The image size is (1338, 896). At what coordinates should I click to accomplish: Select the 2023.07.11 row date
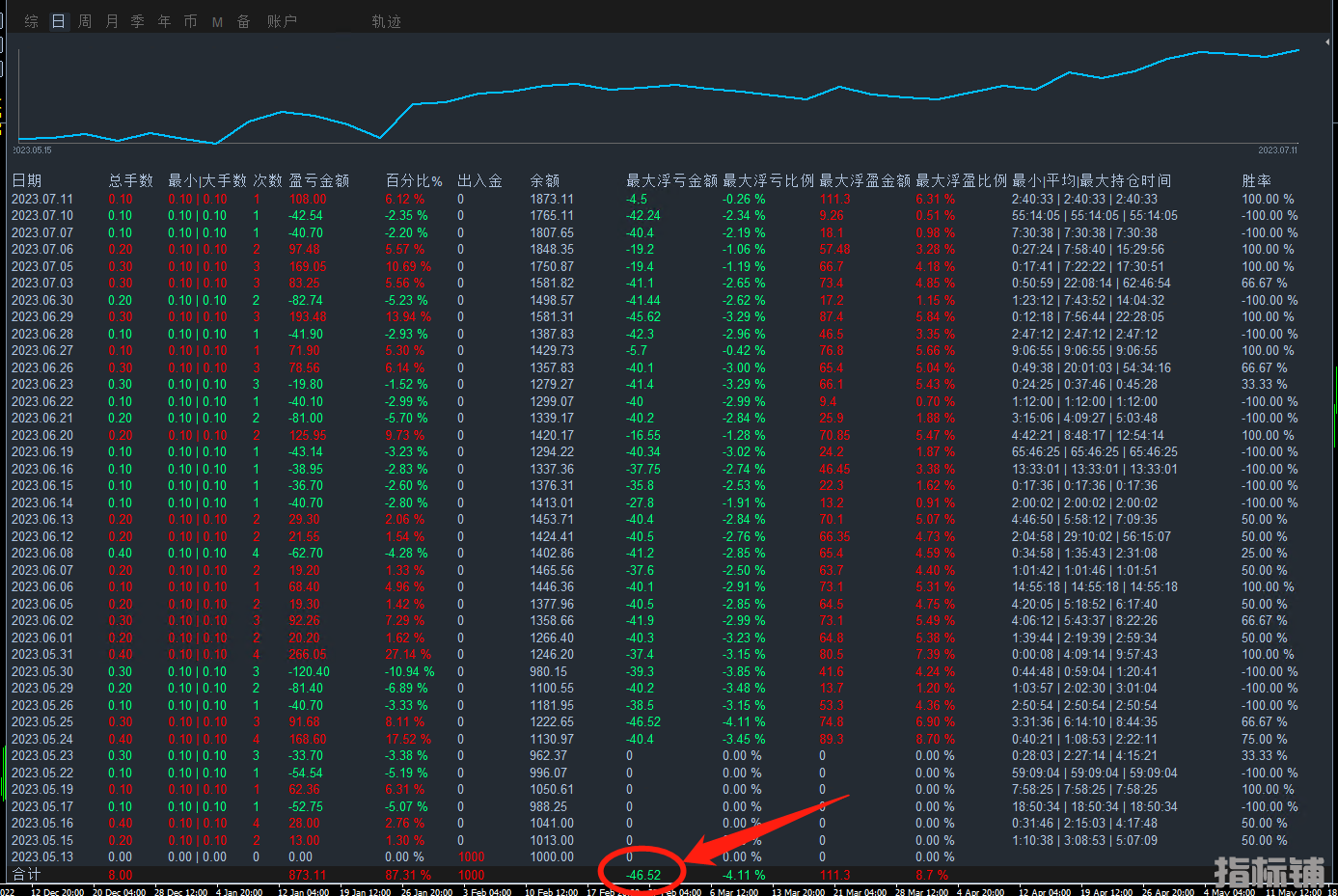[42, 199]
